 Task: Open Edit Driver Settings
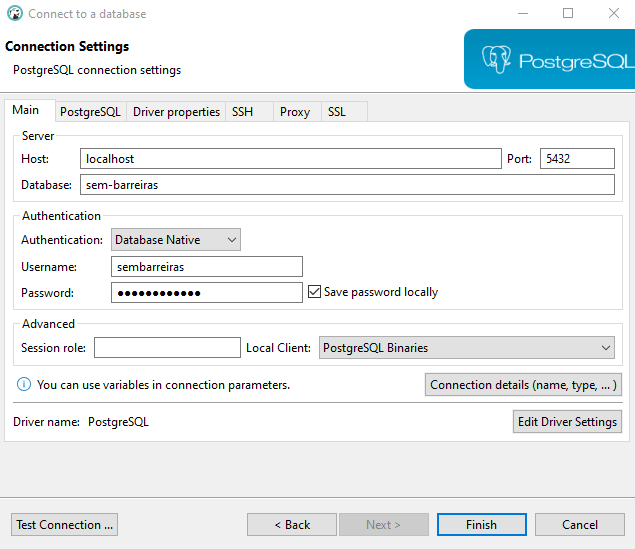point(567,422)
